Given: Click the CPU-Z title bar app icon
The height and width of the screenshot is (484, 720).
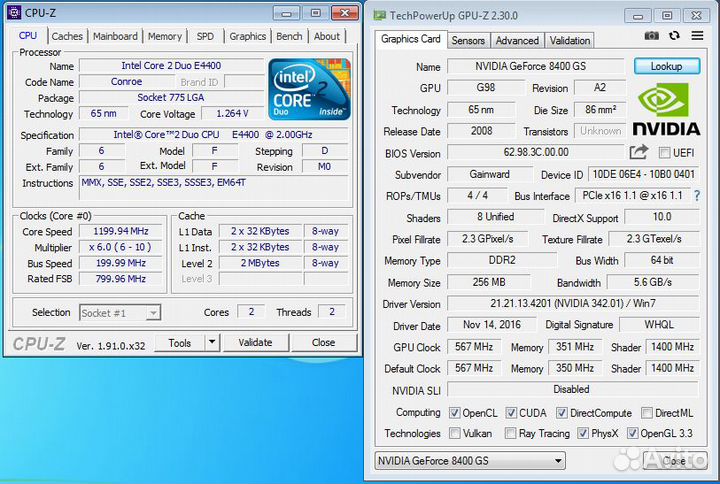Looking at the screenshot, I should click(14, 12).
